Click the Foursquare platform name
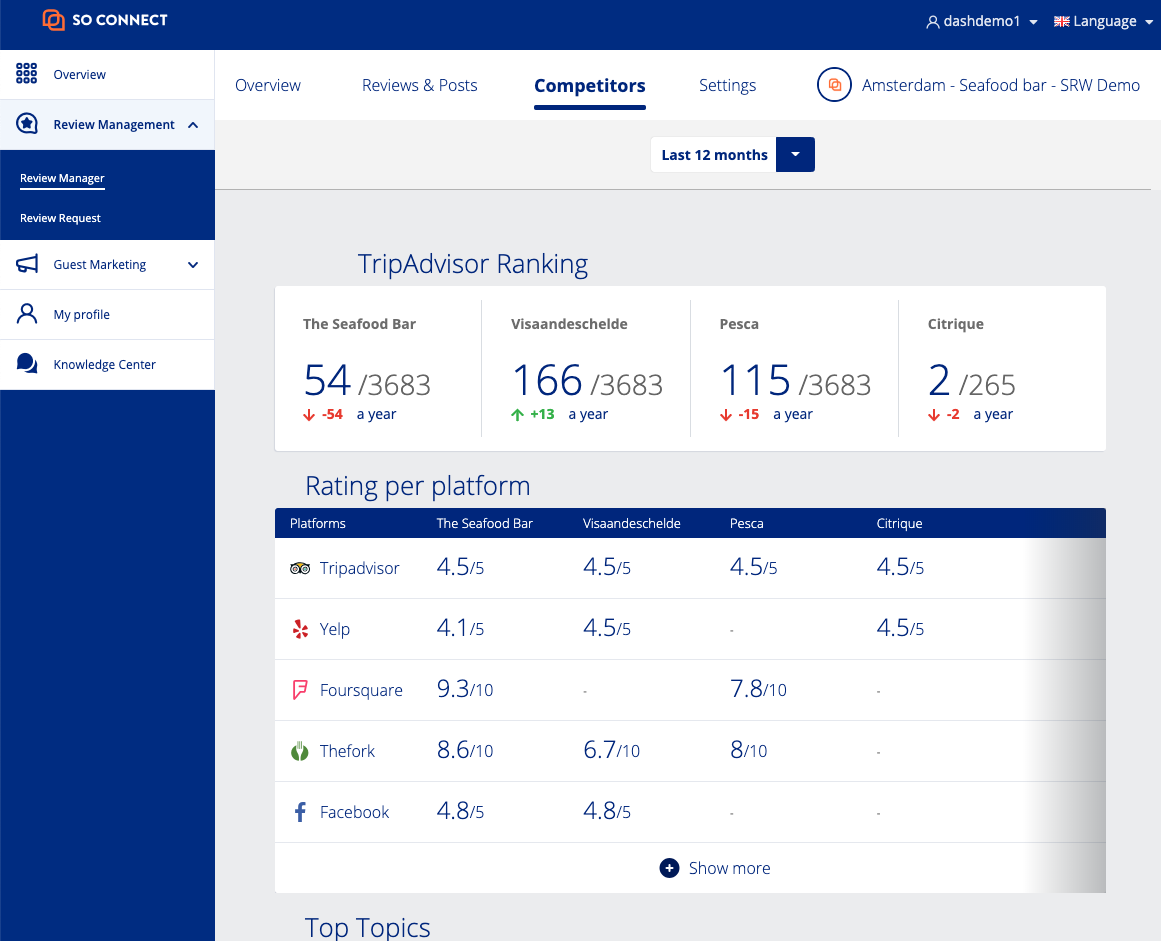Viewport: 1161px width, 941px height. (361, 690)
